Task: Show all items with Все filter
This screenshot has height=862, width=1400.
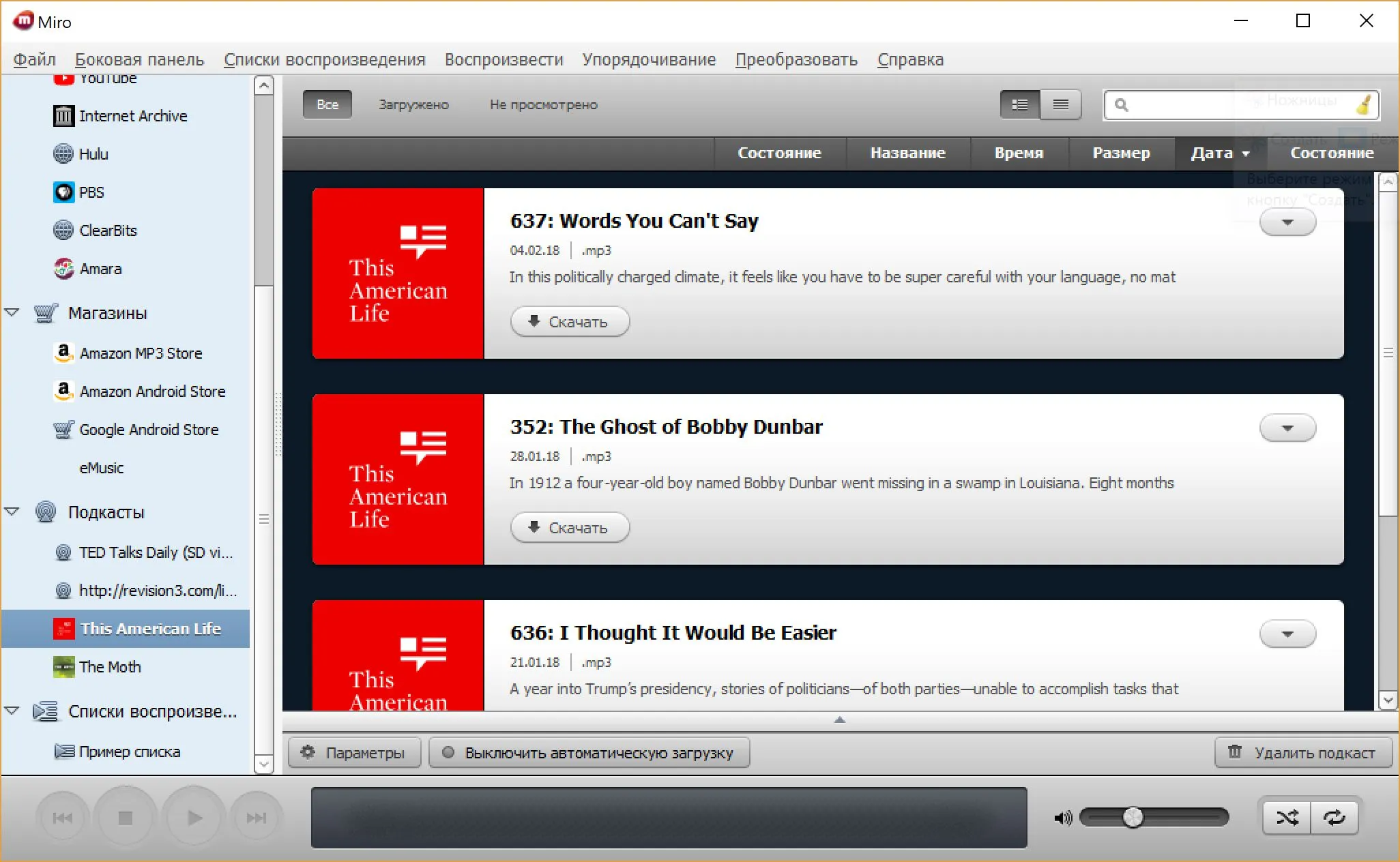Action: pyautogui.click(x=327, y=104)
